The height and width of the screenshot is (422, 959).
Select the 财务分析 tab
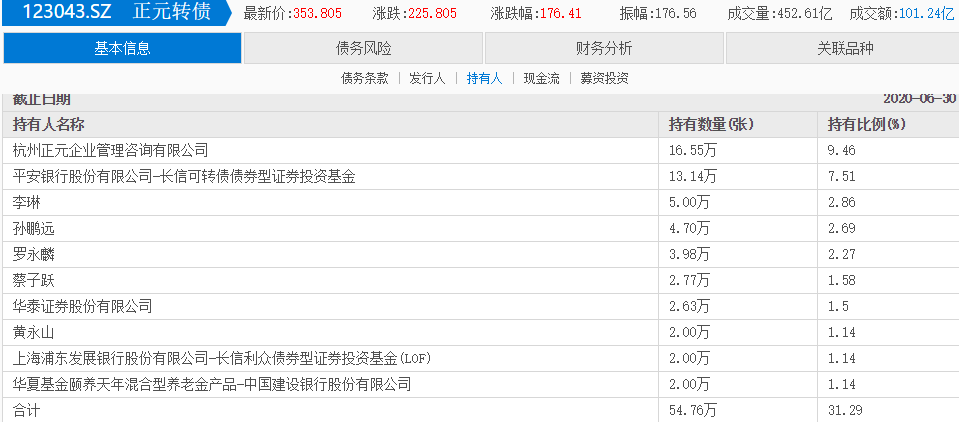603,48
